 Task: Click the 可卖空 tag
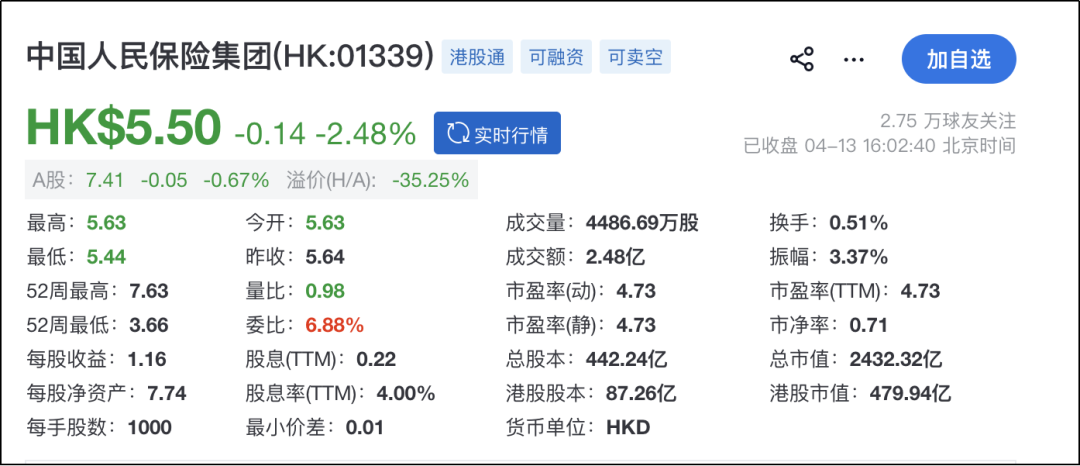[635, 57]
